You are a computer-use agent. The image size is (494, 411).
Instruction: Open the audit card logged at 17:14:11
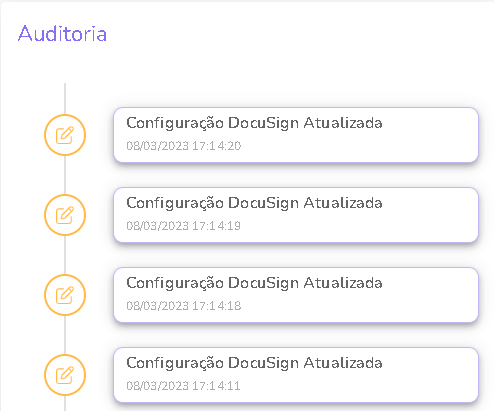click(296, 375)
